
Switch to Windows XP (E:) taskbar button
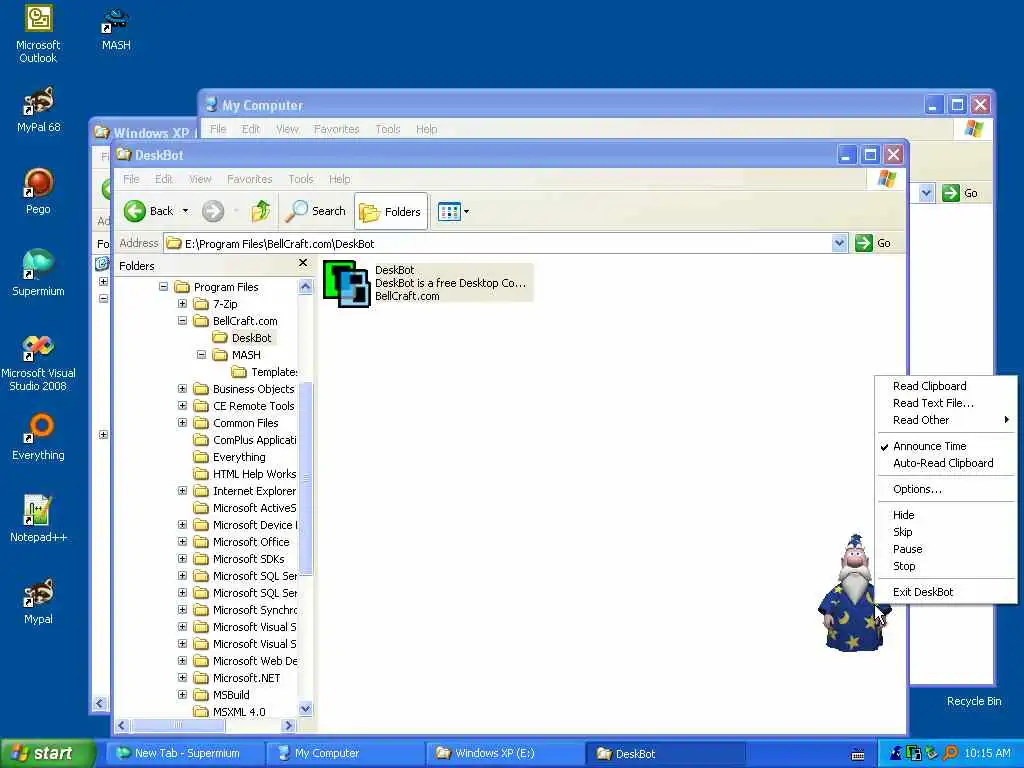pyautogui.click(x=506, y=754)
